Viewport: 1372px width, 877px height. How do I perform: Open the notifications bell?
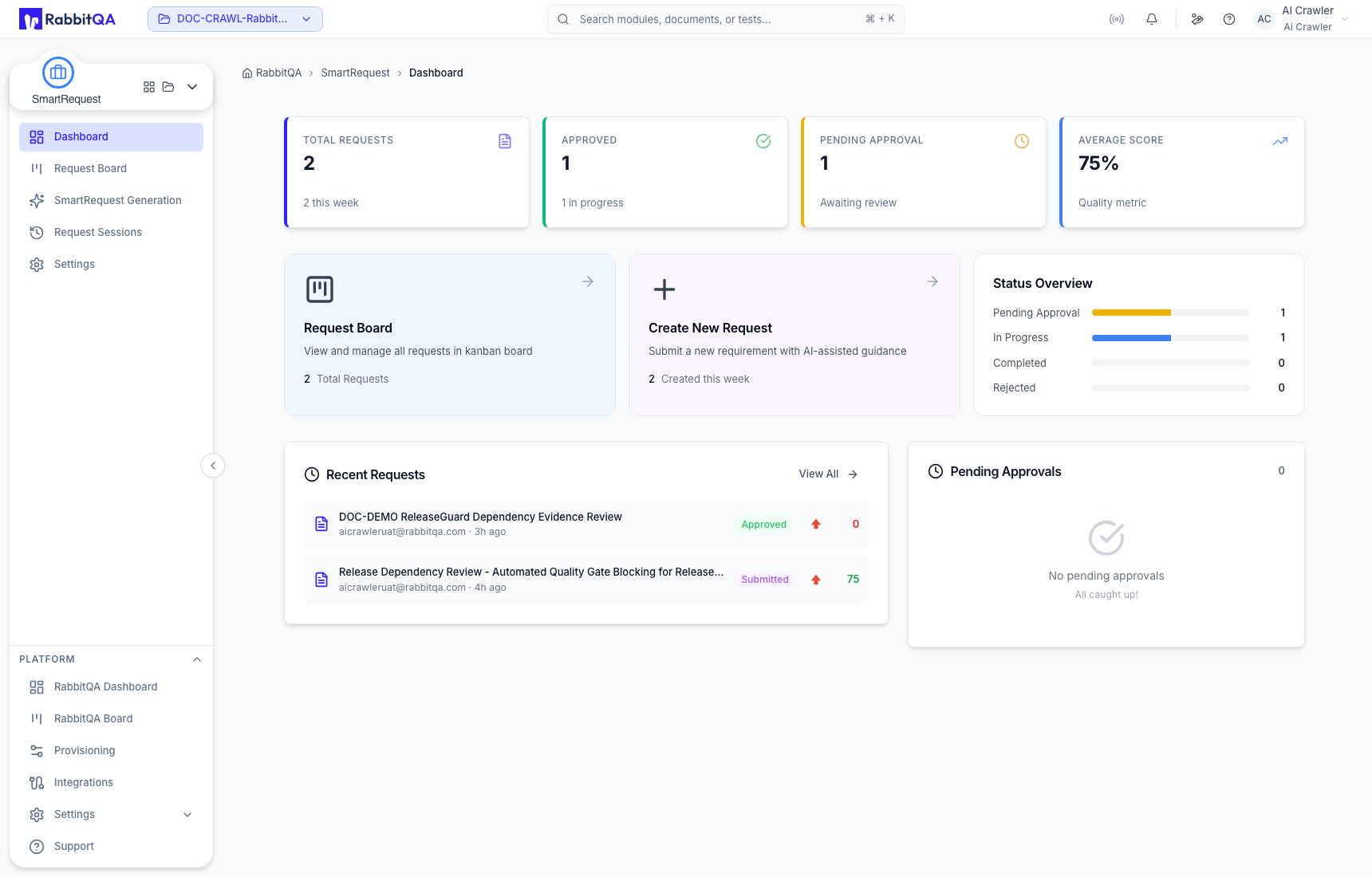(x=1152, y=19)
